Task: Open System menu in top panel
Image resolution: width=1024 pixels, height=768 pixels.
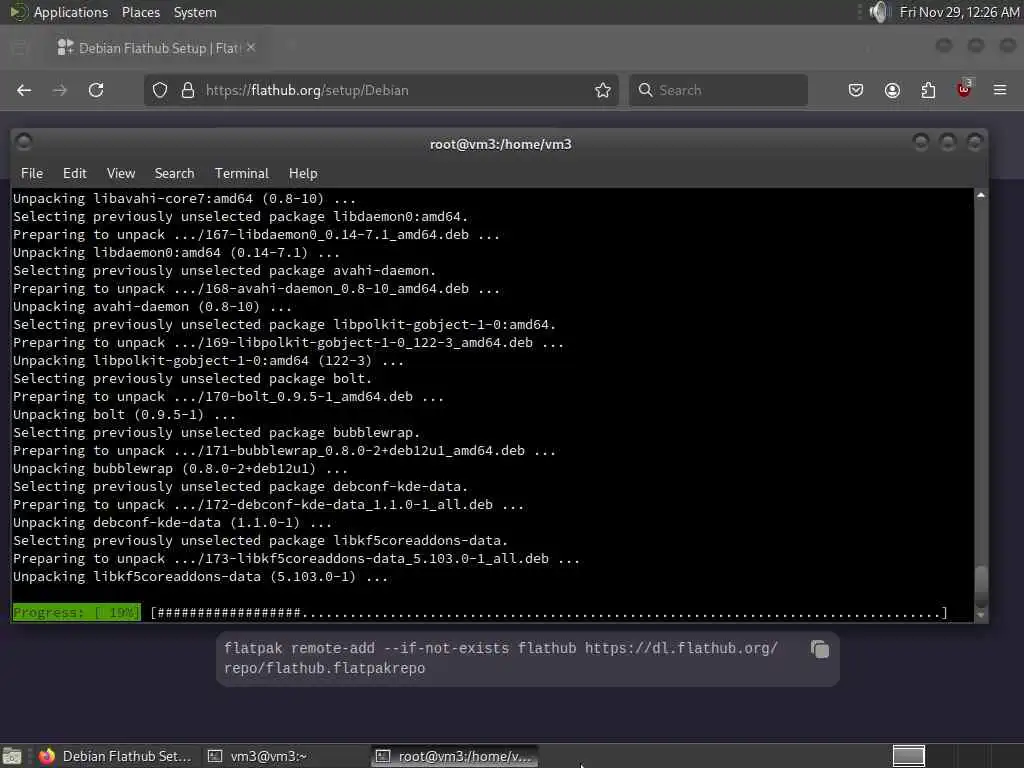Action: [195, 12]
